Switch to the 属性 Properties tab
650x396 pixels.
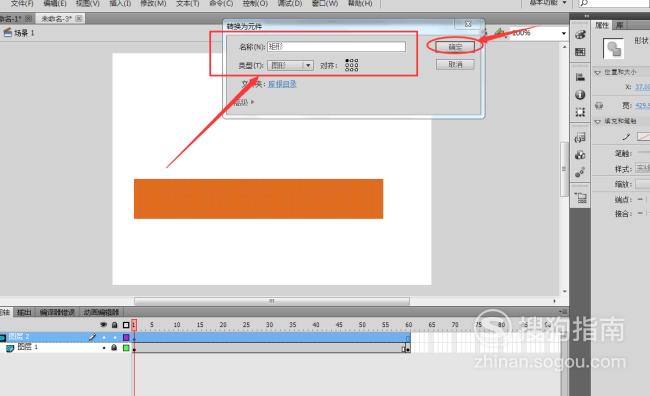tap(601, 25)
